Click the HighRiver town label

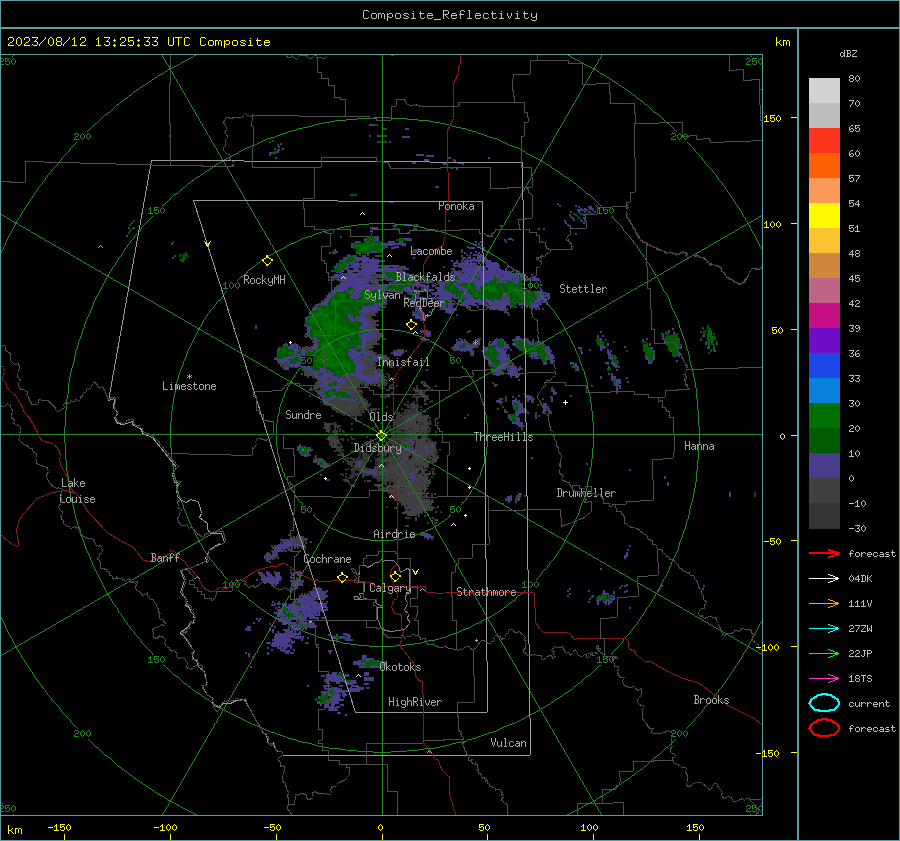coord(415,702)
